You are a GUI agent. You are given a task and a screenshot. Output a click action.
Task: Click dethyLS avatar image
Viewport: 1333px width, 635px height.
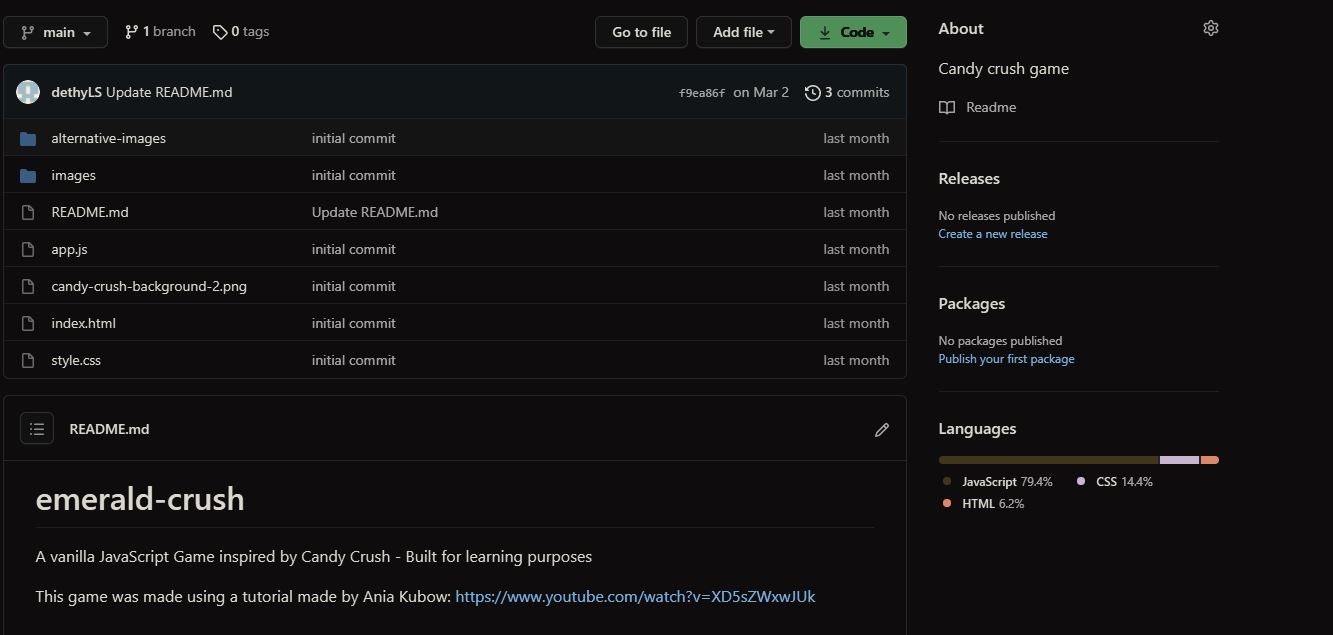[x=28, y=92]
